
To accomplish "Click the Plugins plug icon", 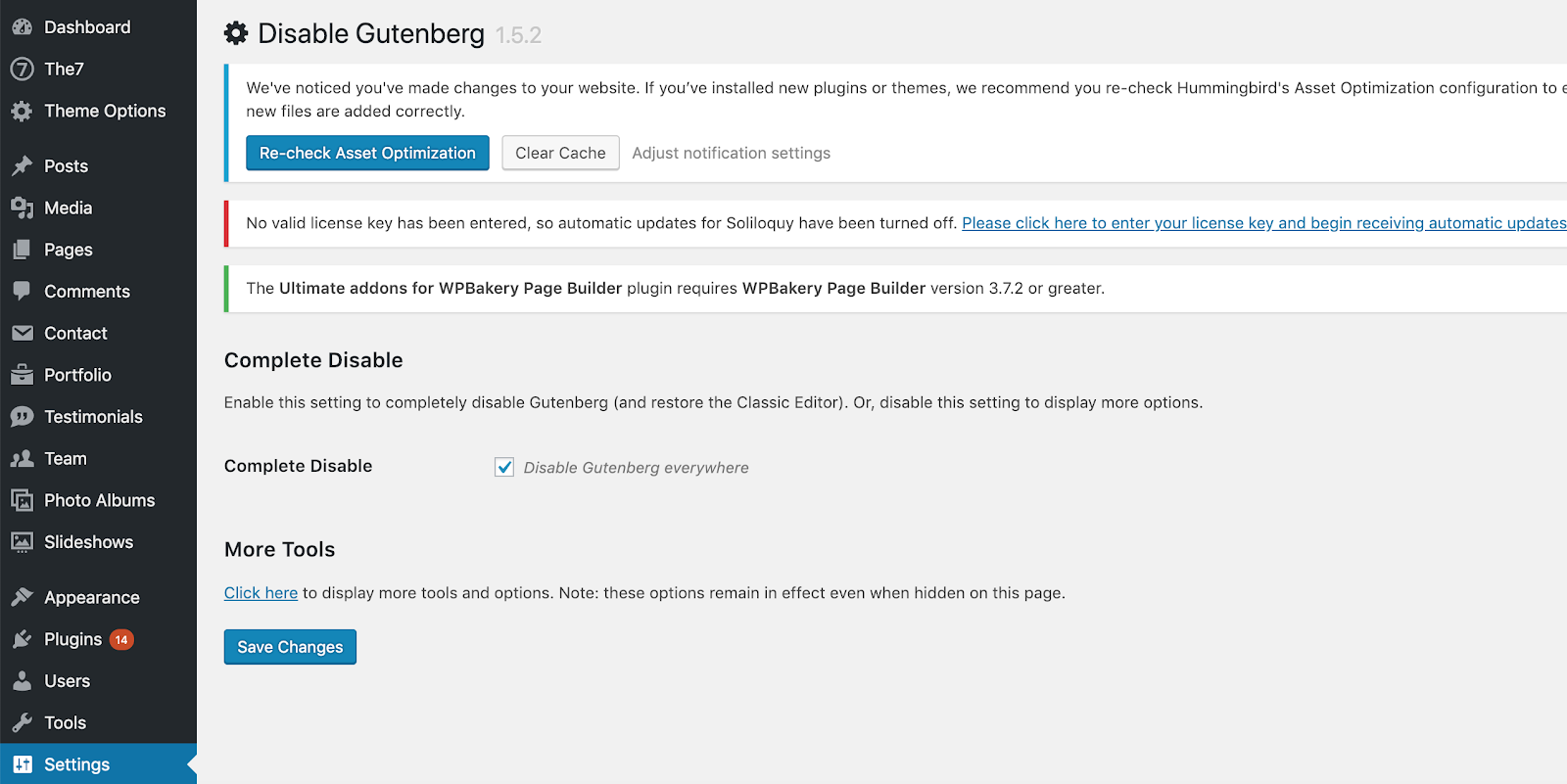I will pos(22,639).
